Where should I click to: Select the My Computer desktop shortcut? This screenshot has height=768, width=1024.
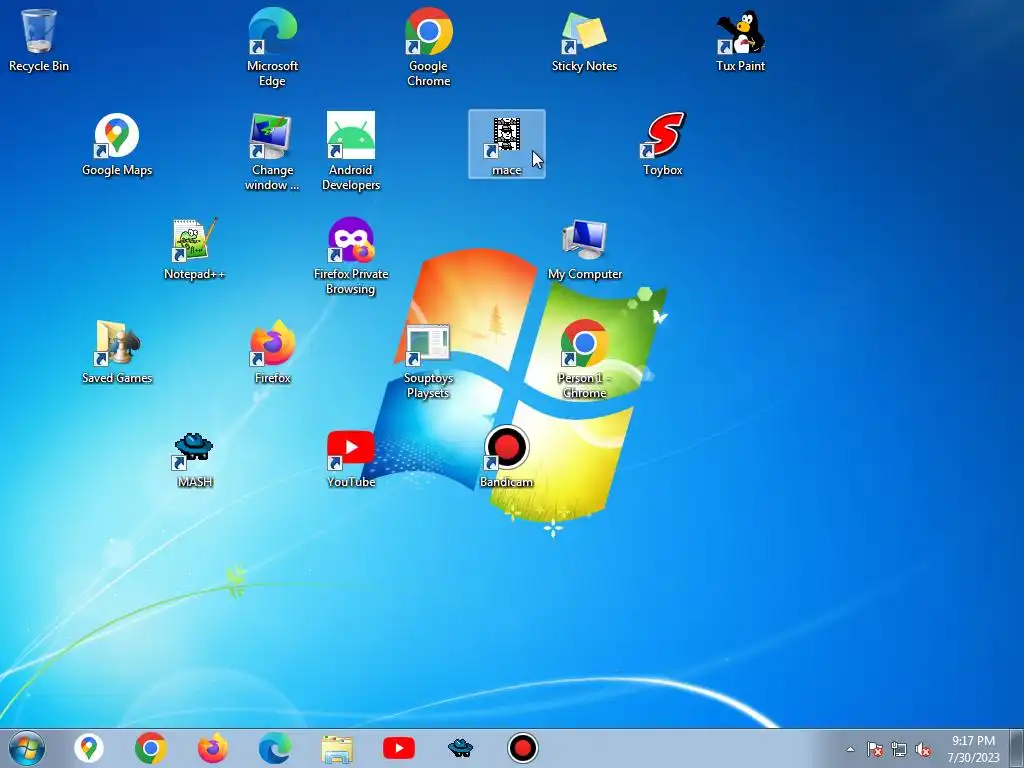click(x=584, y=248)
